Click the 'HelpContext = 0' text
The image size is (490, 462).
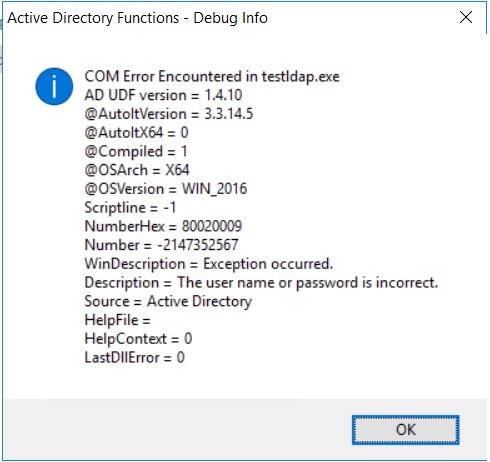[138, 339]
